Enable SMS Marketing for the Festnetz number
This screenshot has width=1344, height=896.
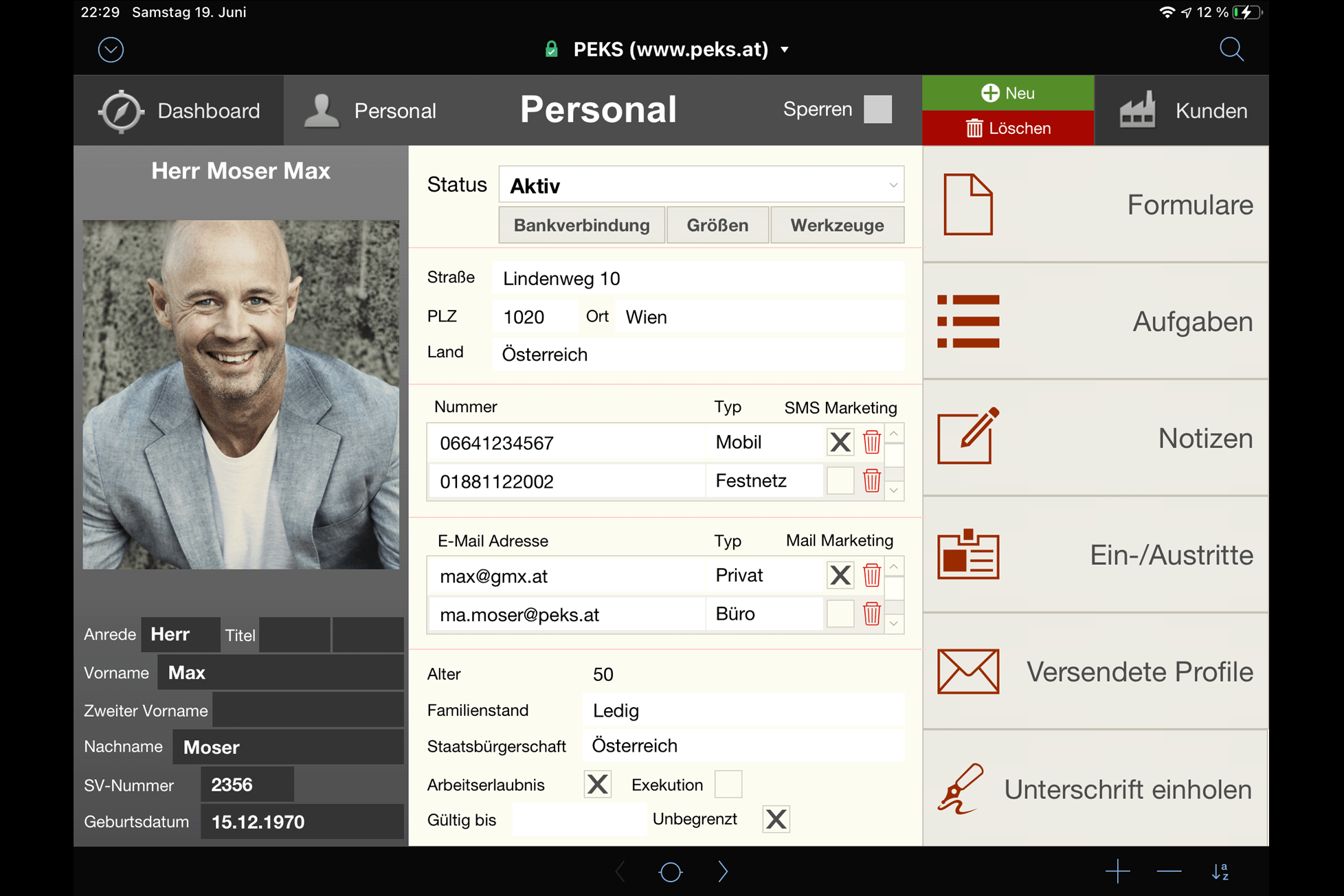840,480
